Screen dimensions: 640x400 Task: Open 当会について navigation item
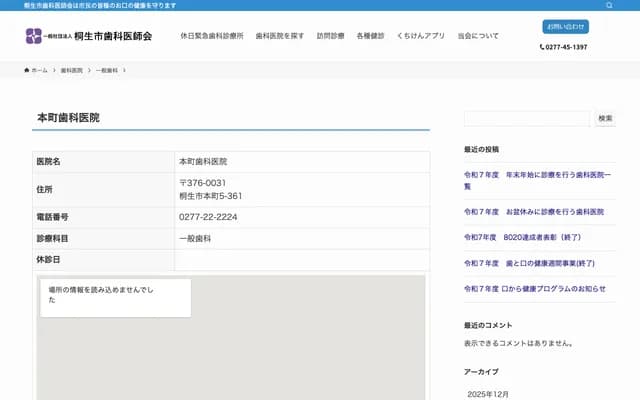pyautogui.click(x=478, y=36)
